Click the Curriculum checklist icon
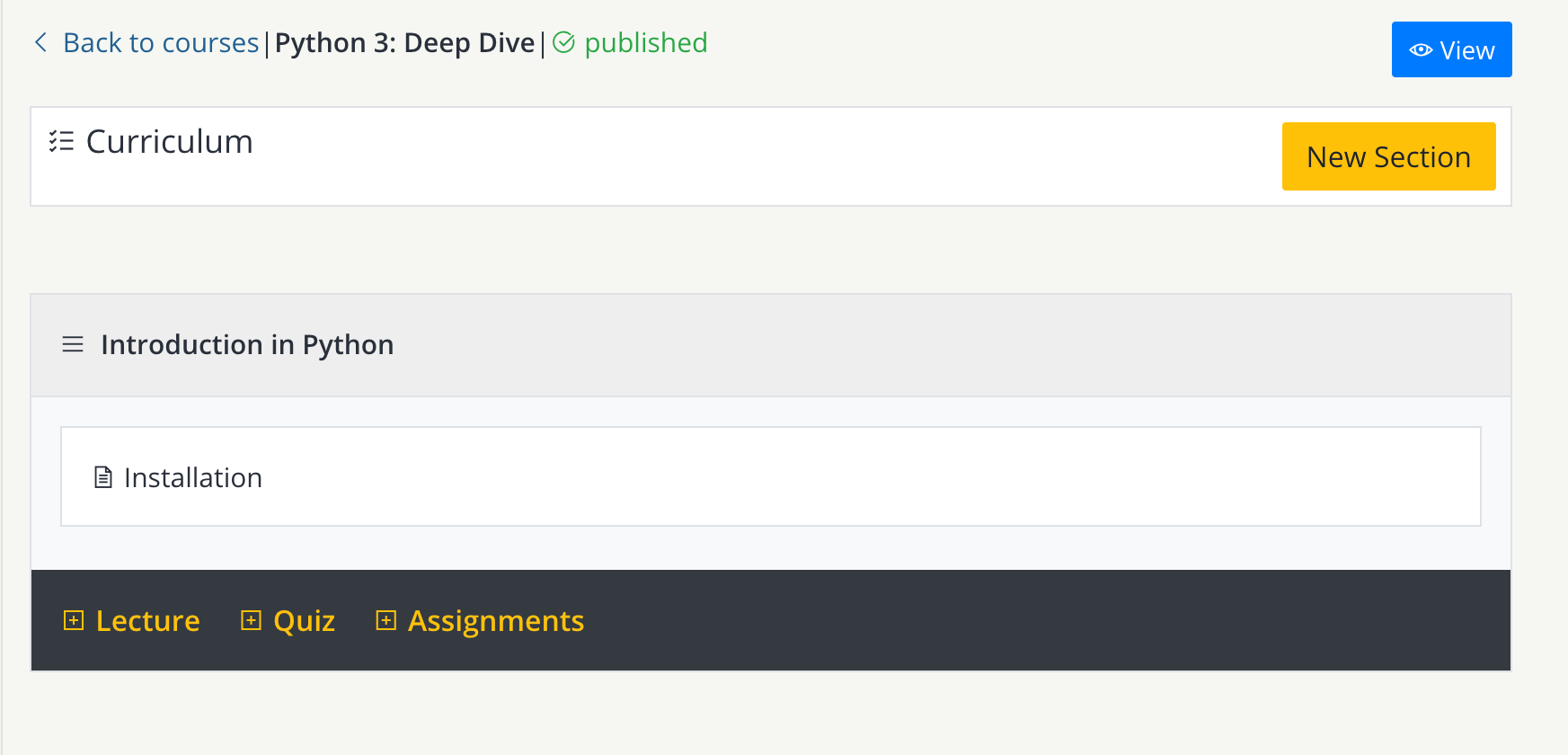The image size is (1568, 755). click(61, 142)
